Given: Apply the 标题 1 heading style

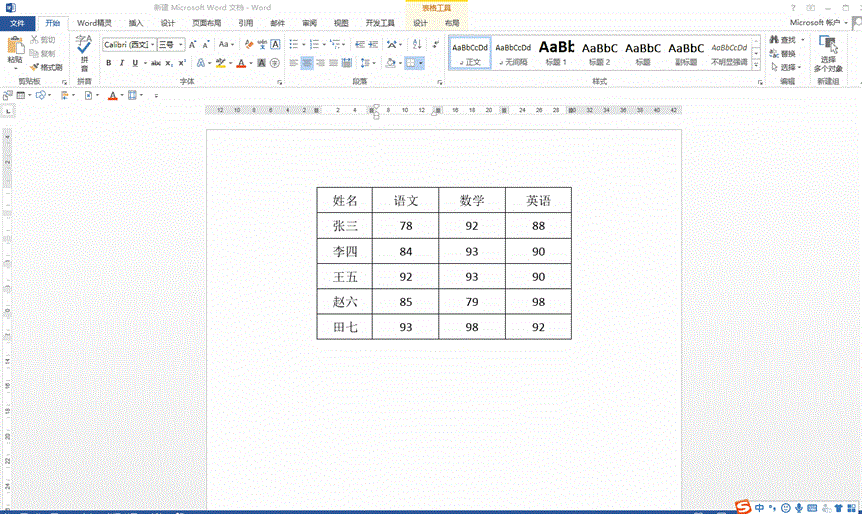Looking at the screenshot, I should [556, 52].
